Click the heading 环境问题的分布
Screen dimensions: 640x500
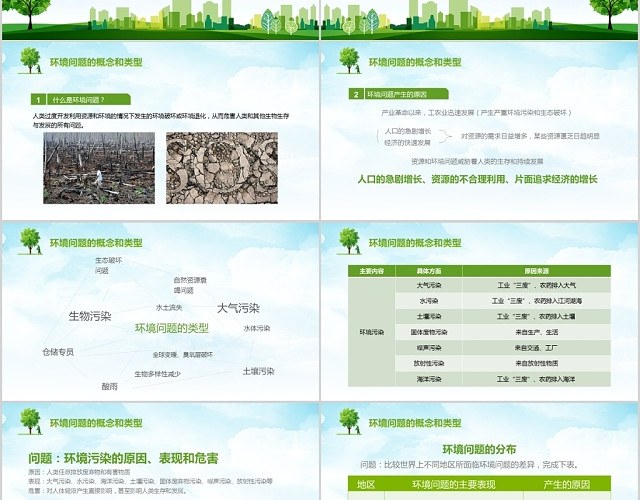click(x=480, y=449)
